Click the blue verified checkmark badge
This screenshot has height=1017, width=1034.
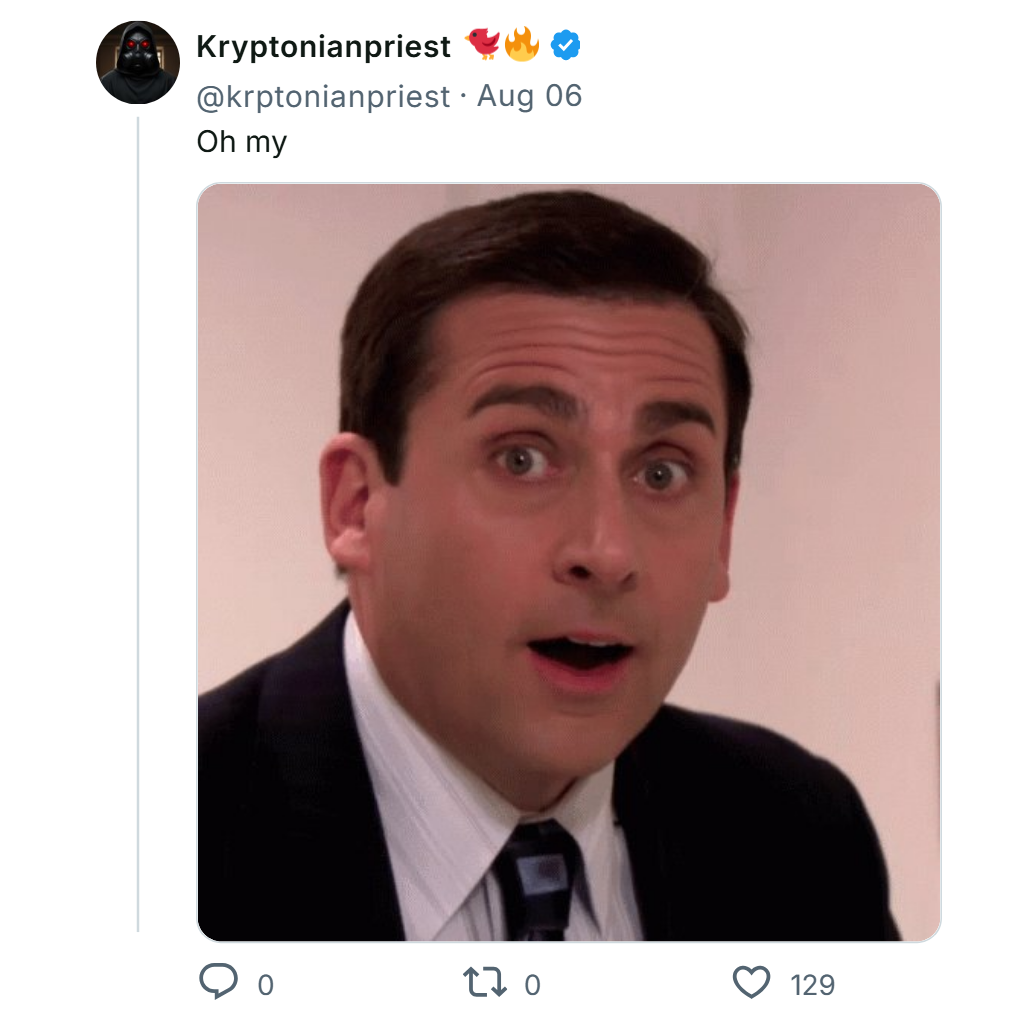[566, 46]
